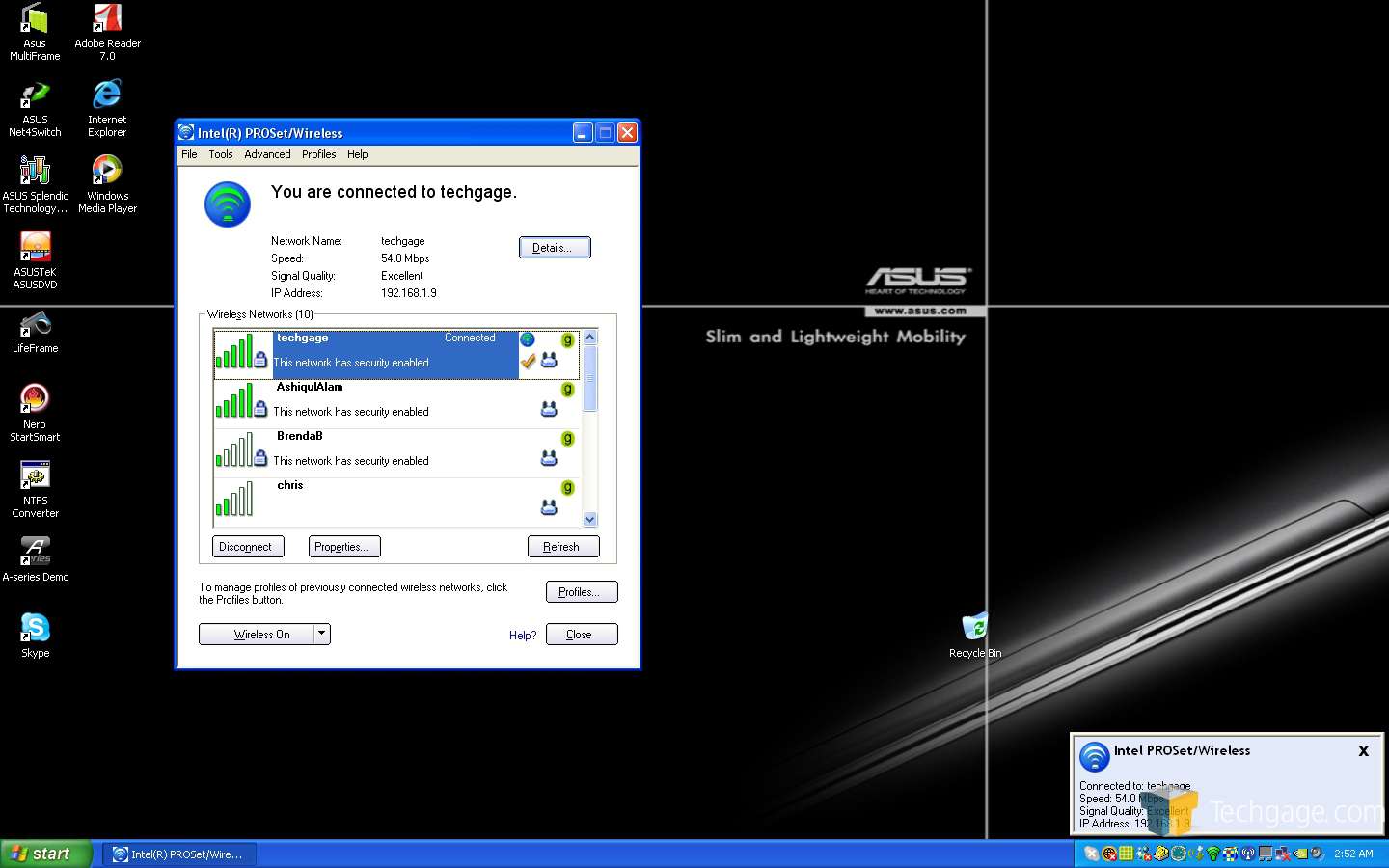Image resolution: width=1389 pixels, height=868 pixels.
Task: Click the taskbar clock showing 2:52 AM
Action: tap(1353, 854)
